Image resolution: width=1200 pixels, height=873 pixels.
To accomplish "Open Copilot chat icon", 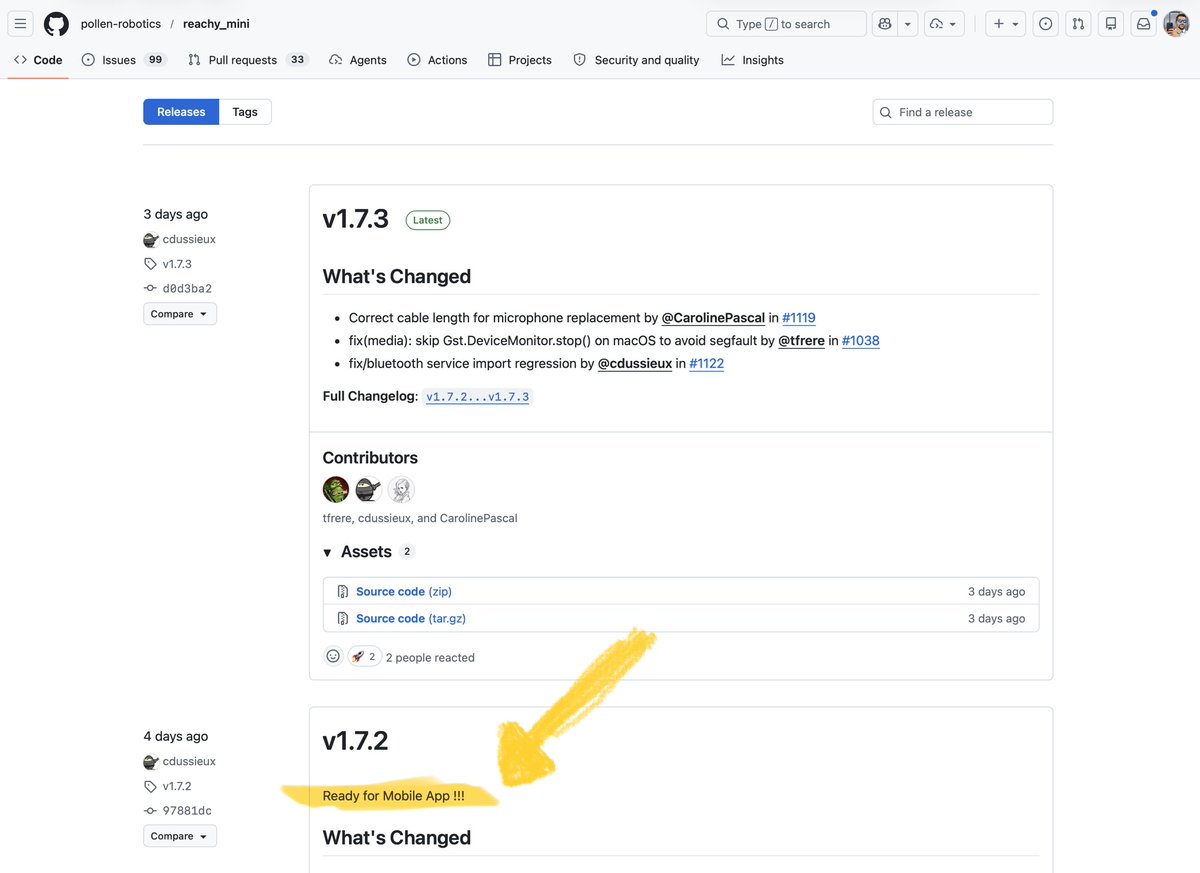I will click(x=884, y=24).
